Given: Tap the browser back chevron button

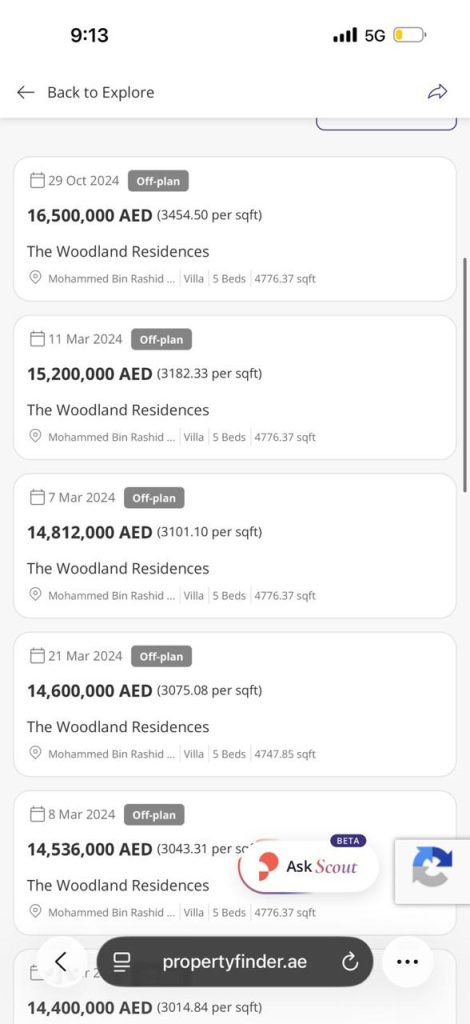Looking at the screenshot, I should coord(61,961).
